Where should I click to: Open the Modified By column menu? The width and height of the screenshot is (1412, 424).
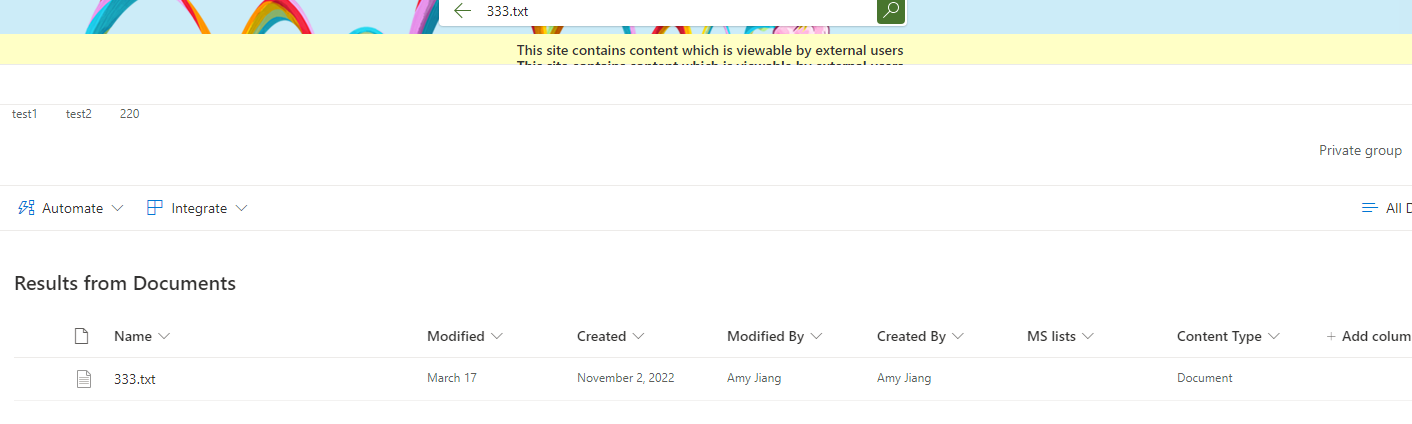coord(775,336)
